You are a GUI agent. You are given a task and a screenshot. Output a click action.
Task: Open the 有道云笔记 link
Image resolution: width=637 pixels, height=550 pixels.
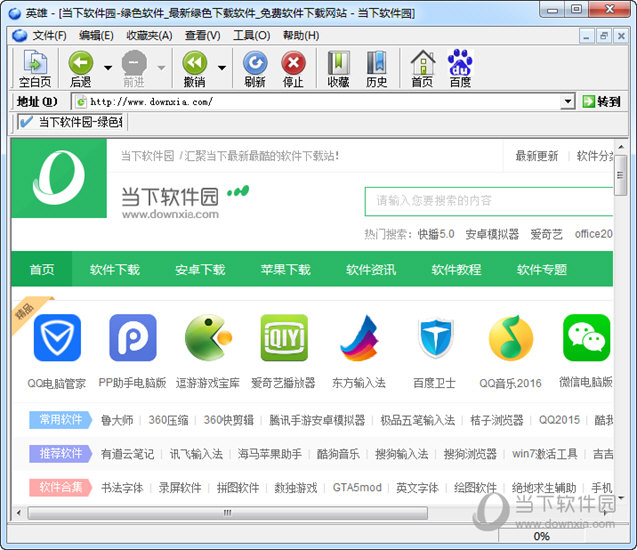click(x=128, y=454)
